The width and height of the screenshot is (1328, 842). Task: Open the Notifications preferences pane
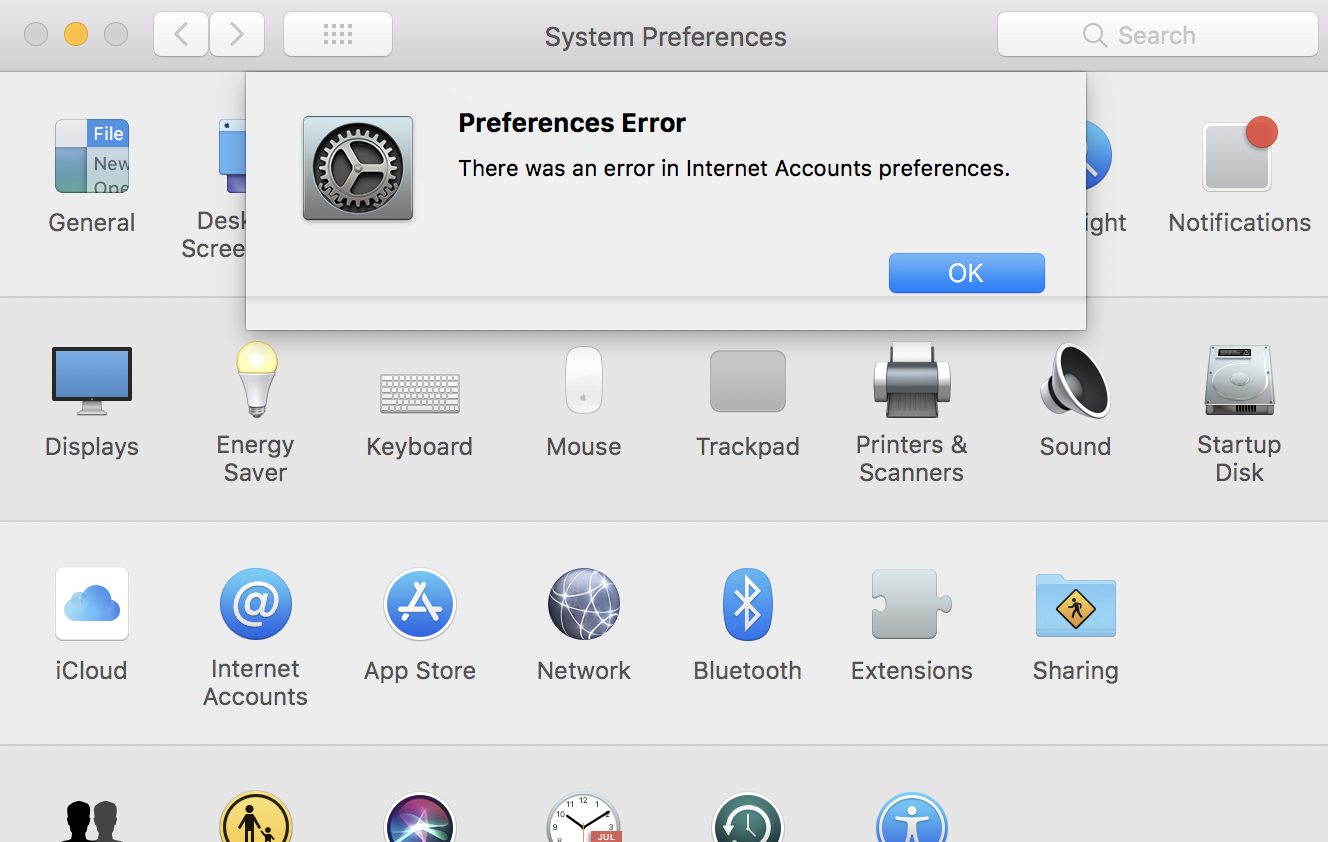[x=1239, y=157]
